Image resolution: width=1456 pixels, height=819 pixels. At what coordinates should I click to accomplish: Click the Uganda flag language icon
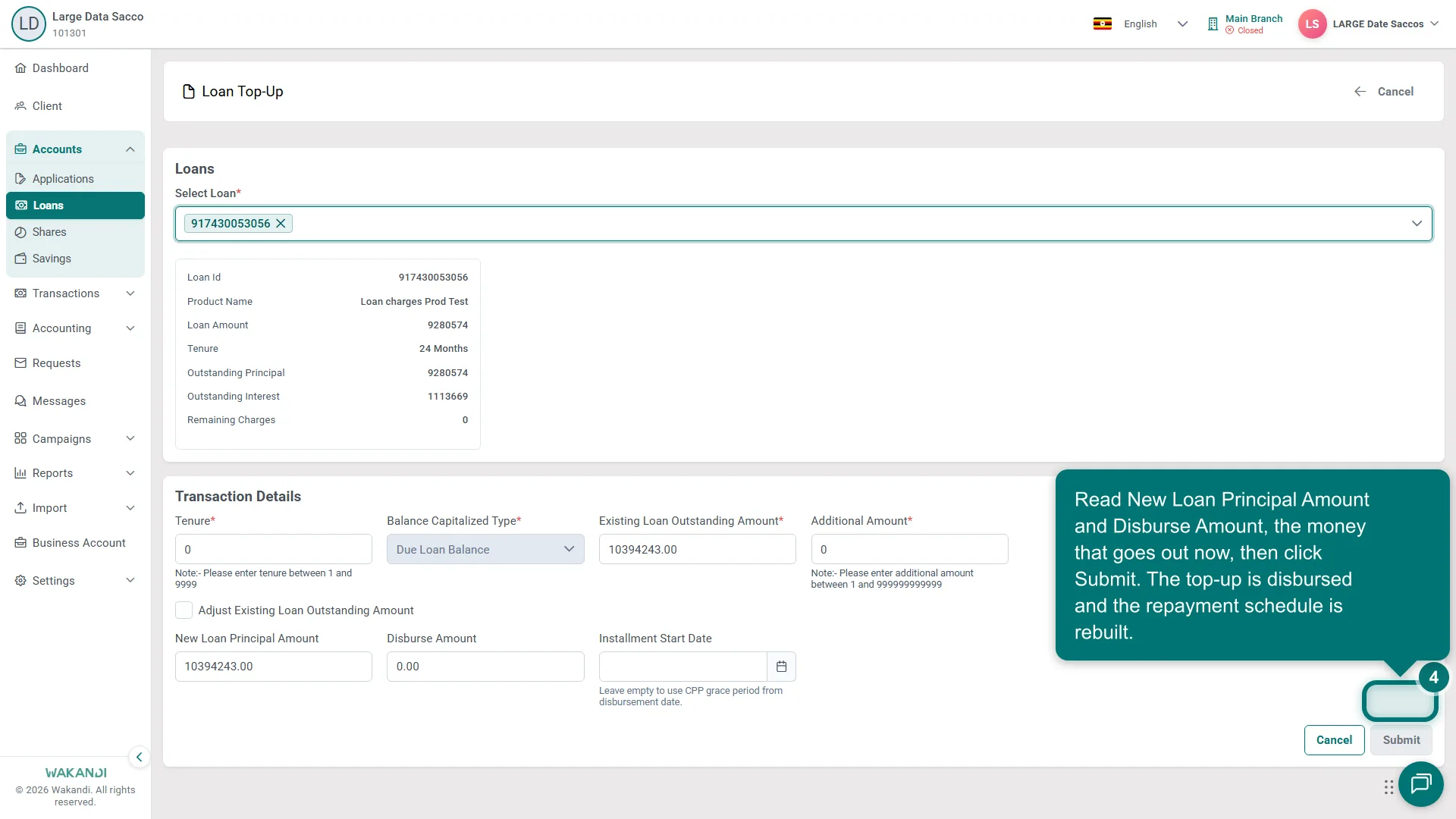1102,24
